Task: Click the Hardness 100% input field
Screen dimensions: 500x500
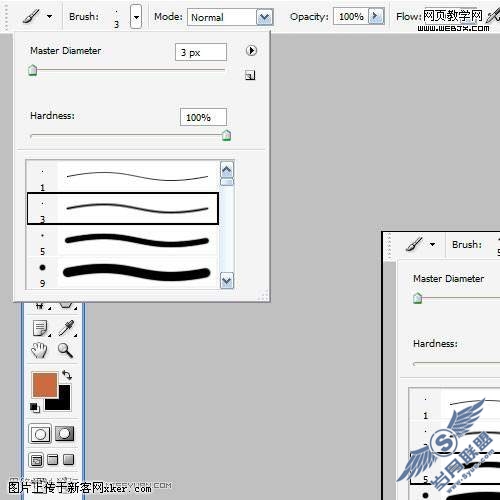Action: pyautogui.click(x=203, y=117)
